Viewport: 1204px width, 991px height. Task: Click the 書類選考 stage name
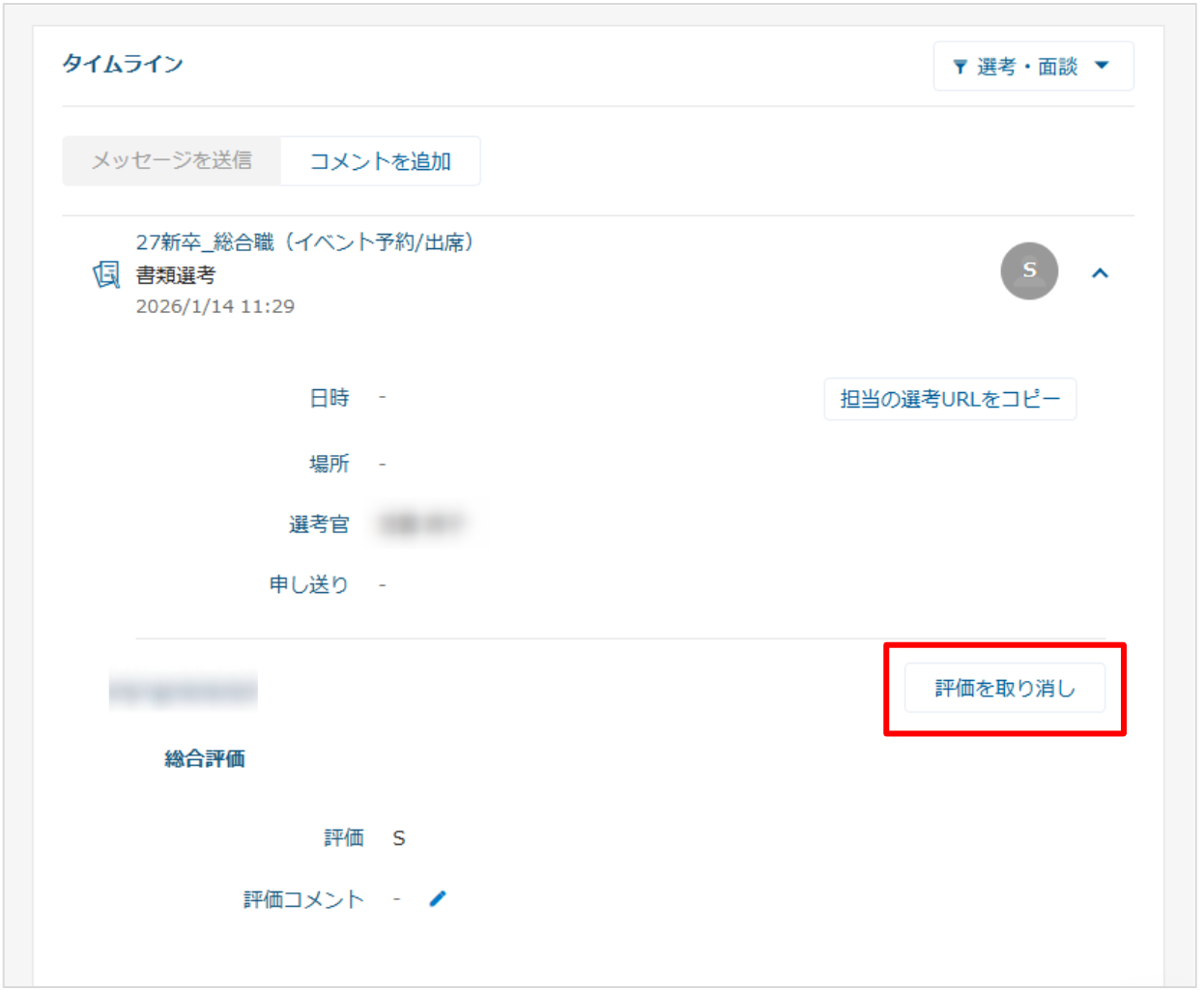[176, 275]
